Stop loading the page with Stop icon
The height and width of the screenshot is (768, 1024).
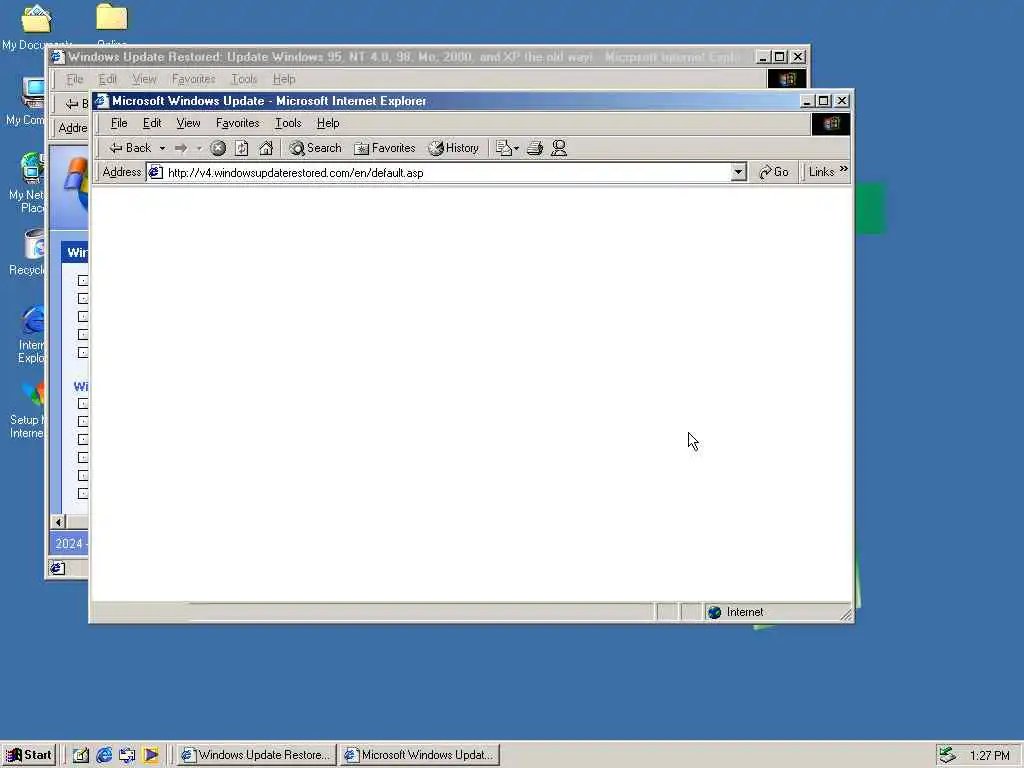[218, 148]
